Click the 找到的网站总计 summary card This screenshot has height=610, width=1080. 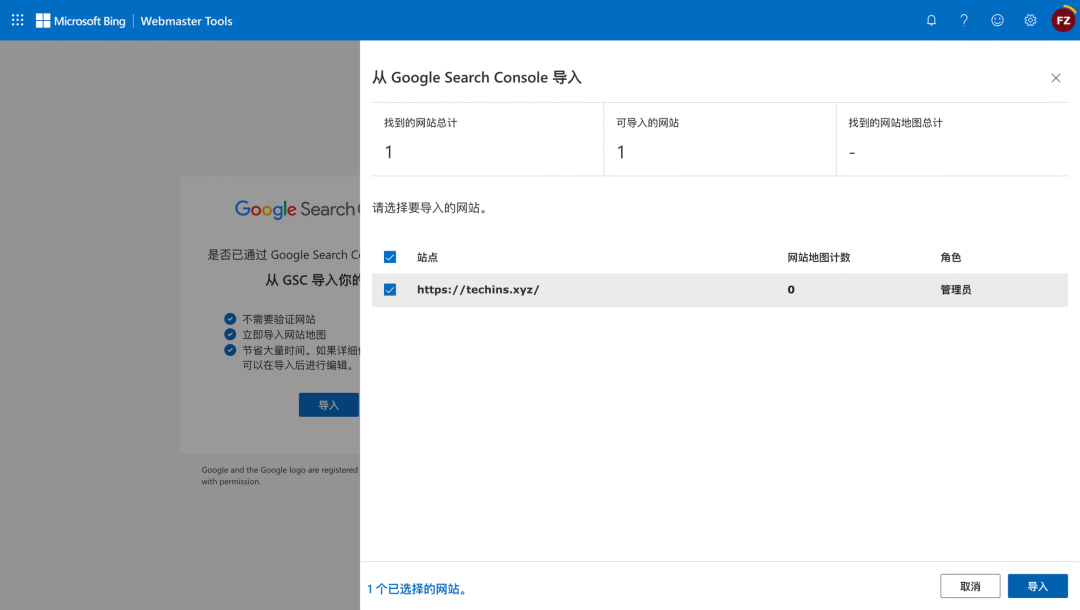tap(487, 139)
